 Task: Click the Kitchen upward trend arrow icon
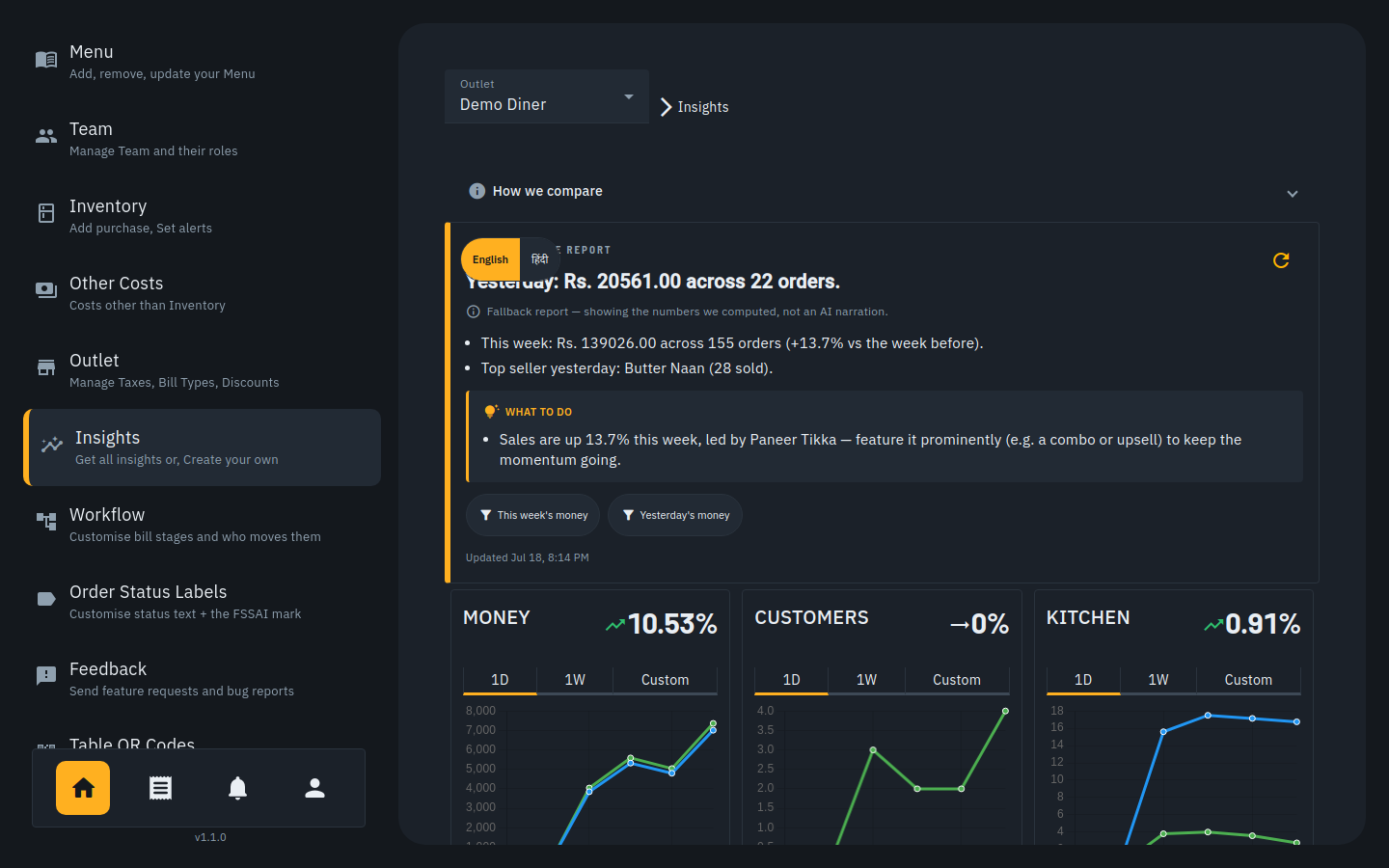tap(1213, 625)
